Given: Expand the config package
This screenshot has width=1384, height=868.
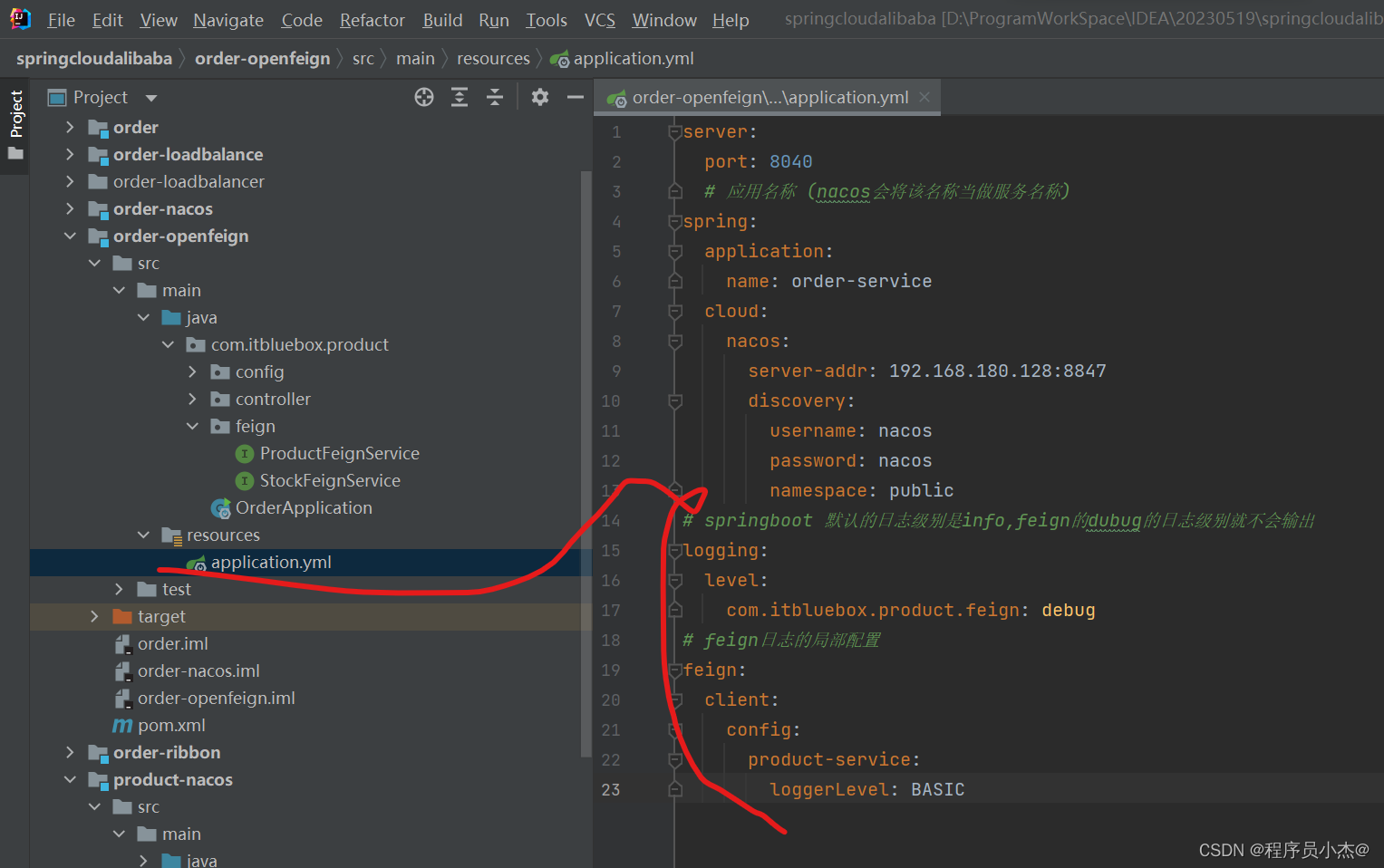Looking at the screenshot, I should [192, 371].
